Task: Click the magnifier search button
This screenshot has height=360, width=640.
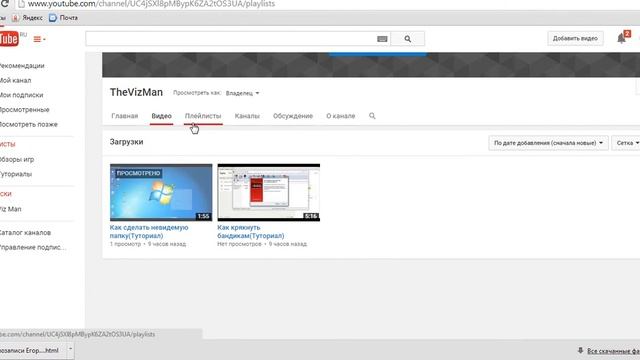Action: point(407,39)
